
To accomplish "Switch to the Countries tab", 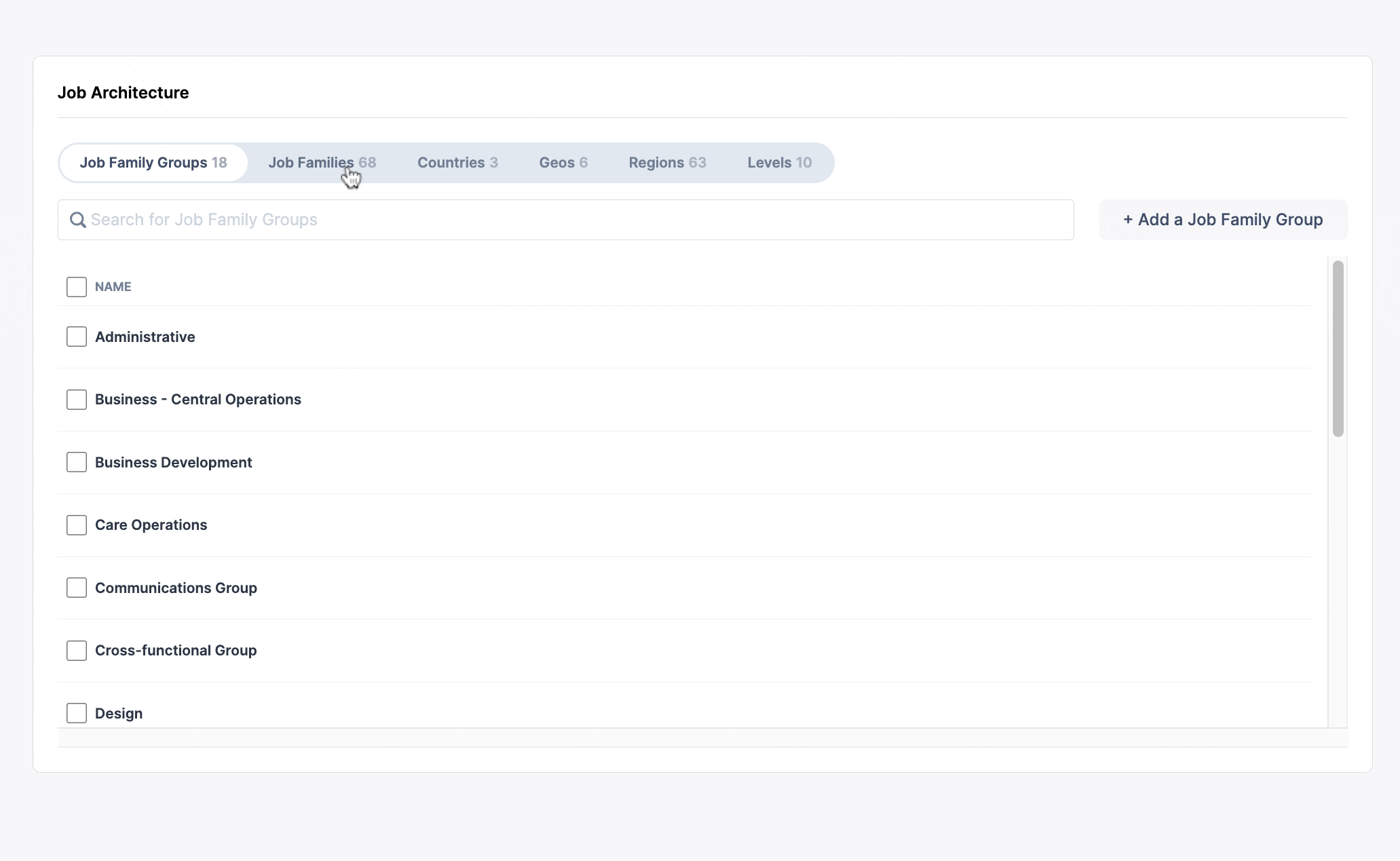I will coord(458,163).
